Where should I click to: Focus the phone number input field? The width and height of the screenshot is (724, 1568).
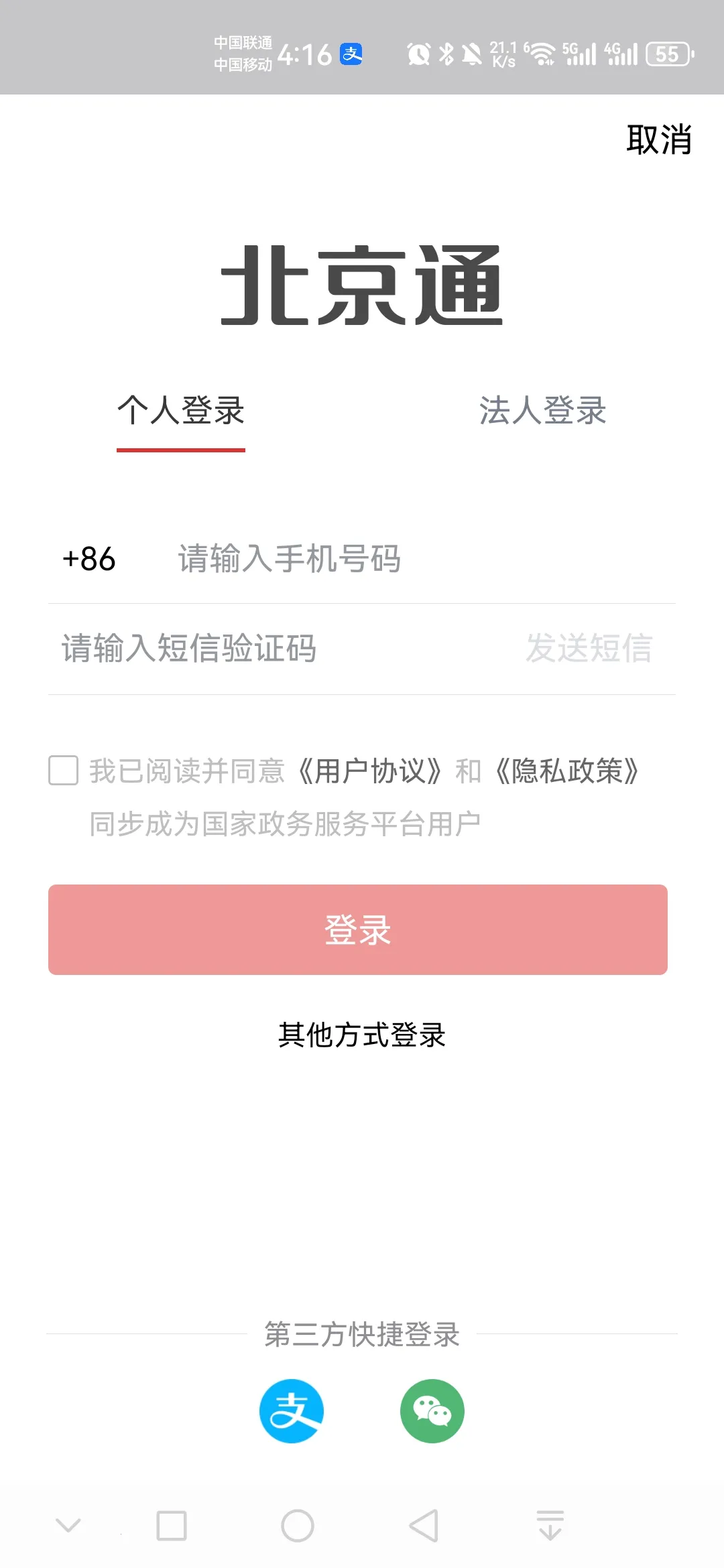click(x=416, y=559)
